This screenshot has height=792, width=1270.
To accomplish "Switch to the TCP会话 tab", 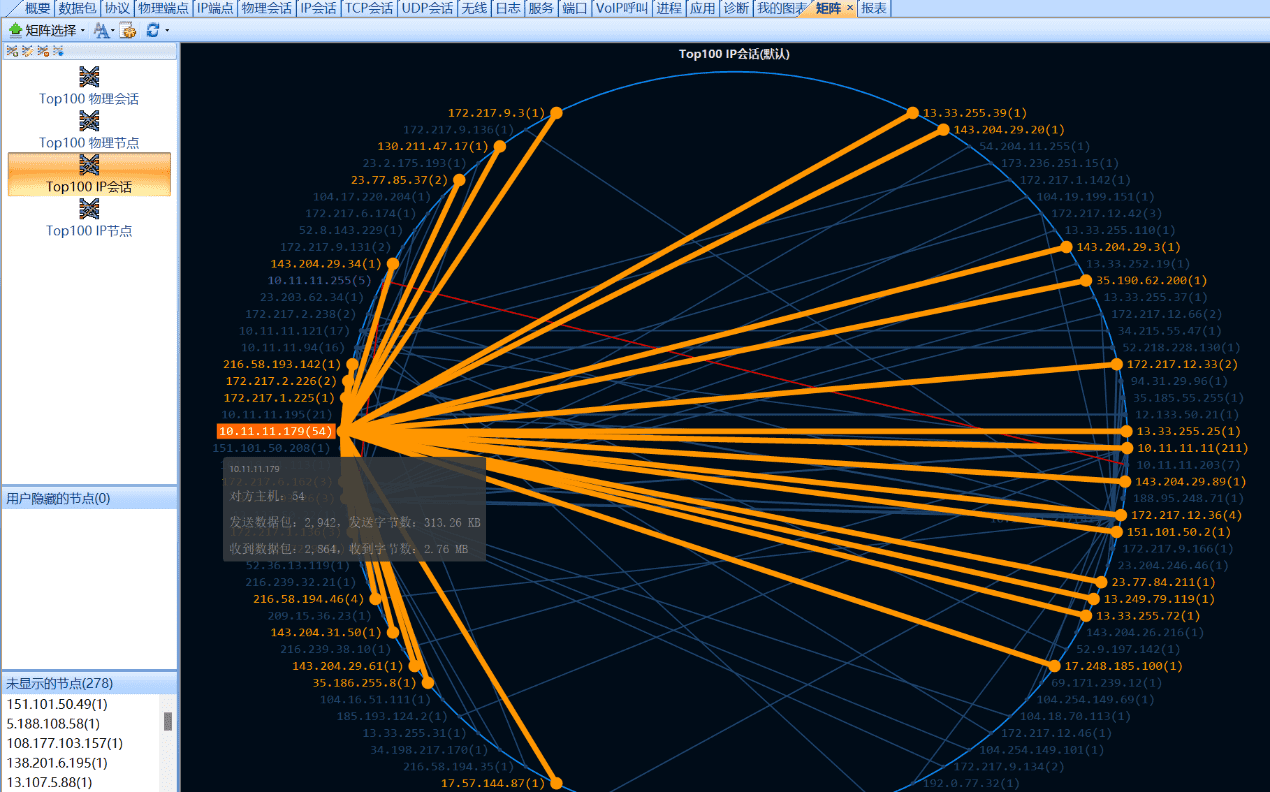I will 368,8.
